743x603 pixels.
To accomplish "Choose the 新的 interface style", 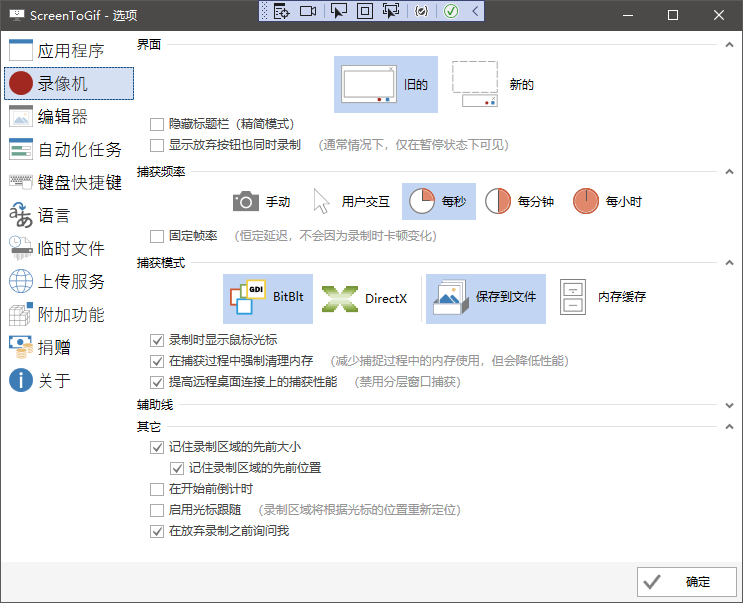I will 492,84.
